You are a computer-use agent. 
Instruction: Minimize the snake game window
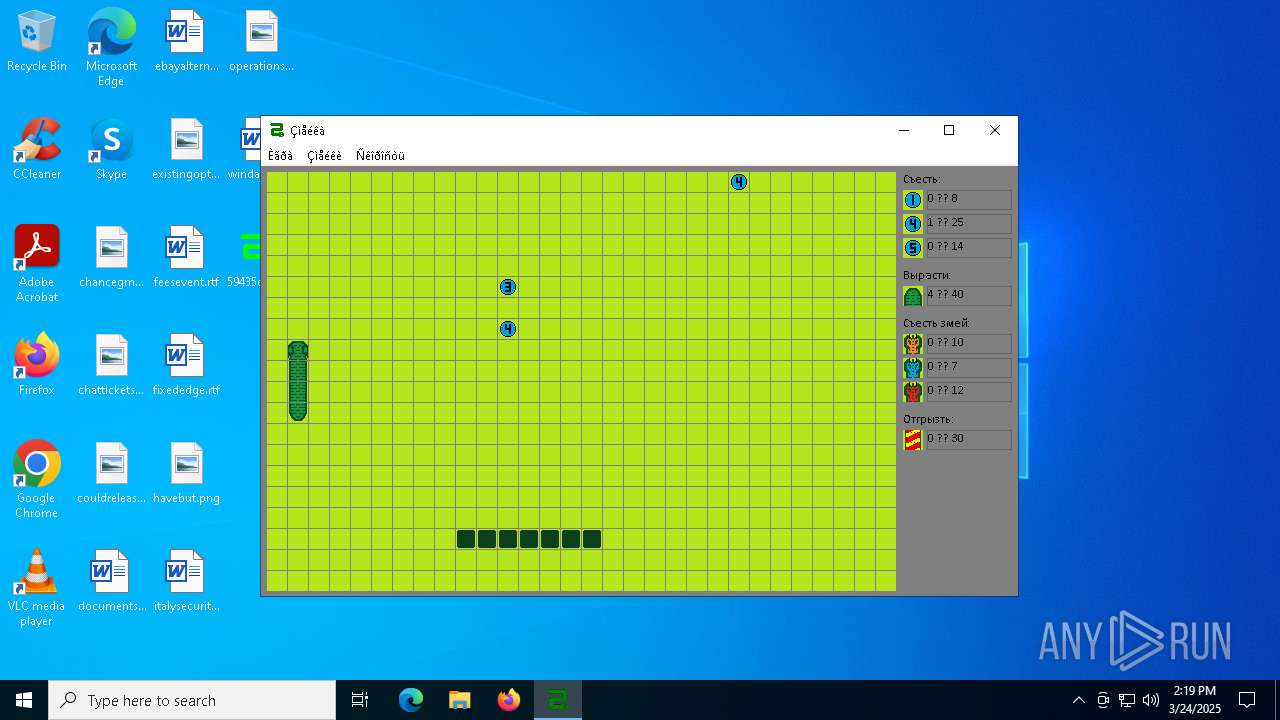[904, 130]
